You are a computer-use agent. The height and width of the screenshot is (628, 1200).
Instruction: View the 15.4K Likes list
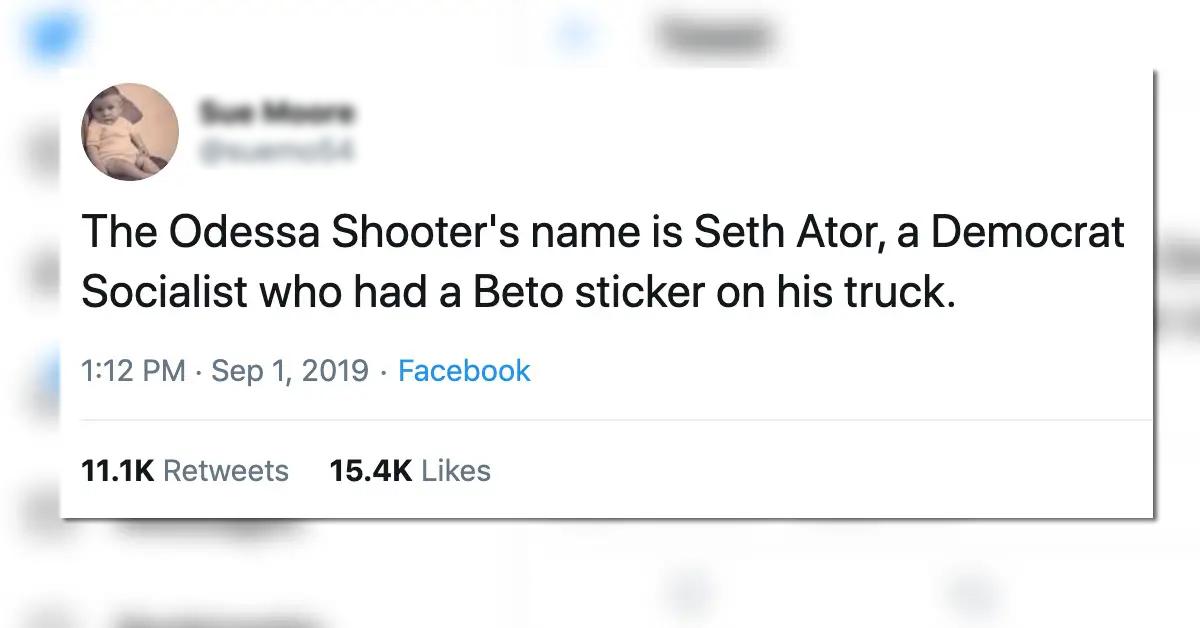pos(410,470)
